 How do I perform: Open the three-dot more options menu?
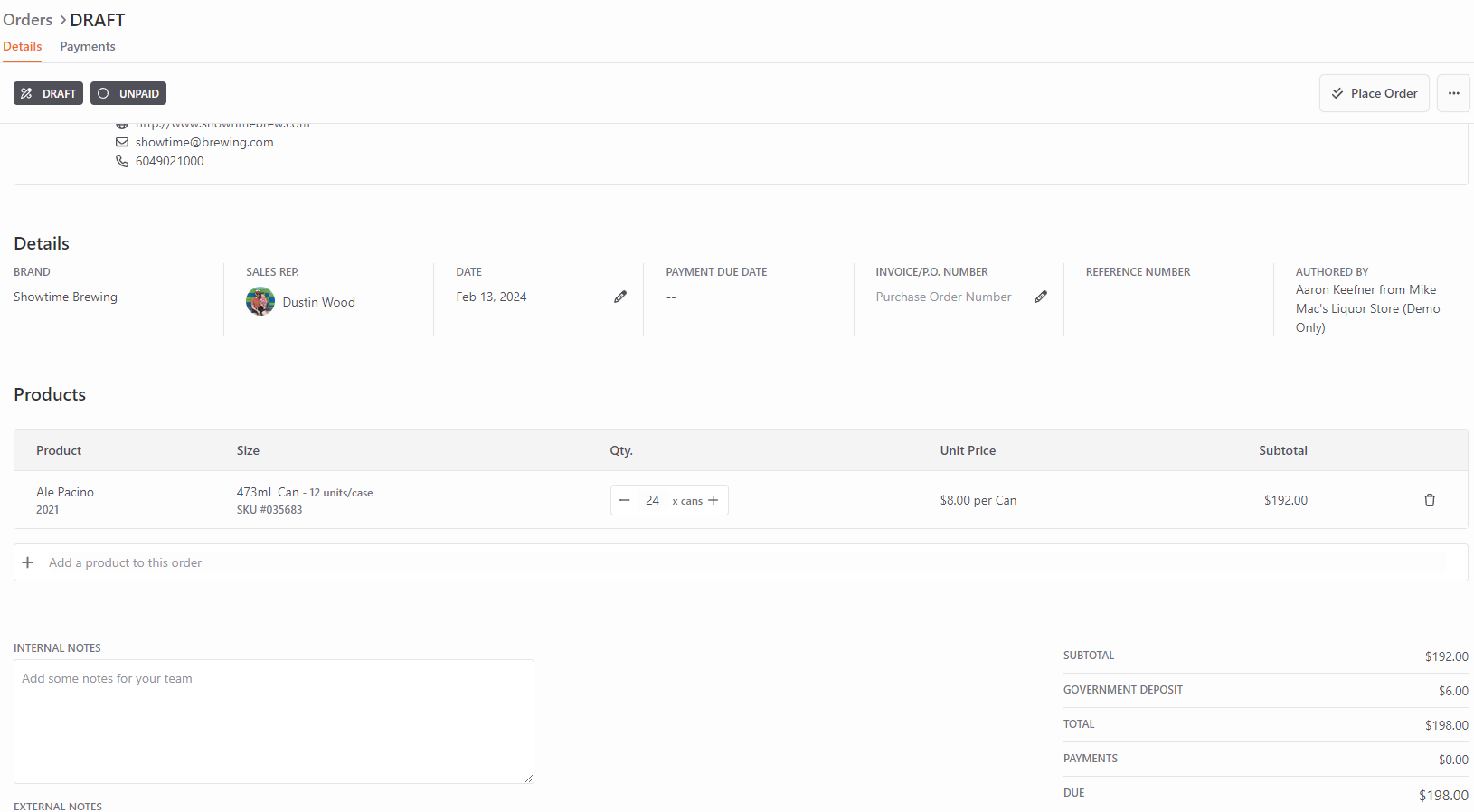click(1453, 93)
